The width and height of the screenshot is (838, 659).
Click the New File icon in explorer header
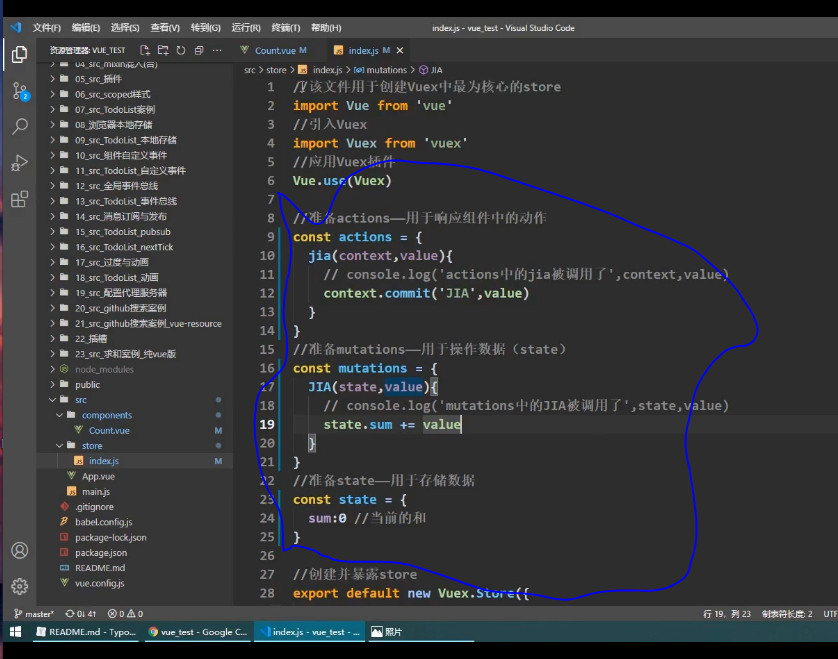(145, 50)
